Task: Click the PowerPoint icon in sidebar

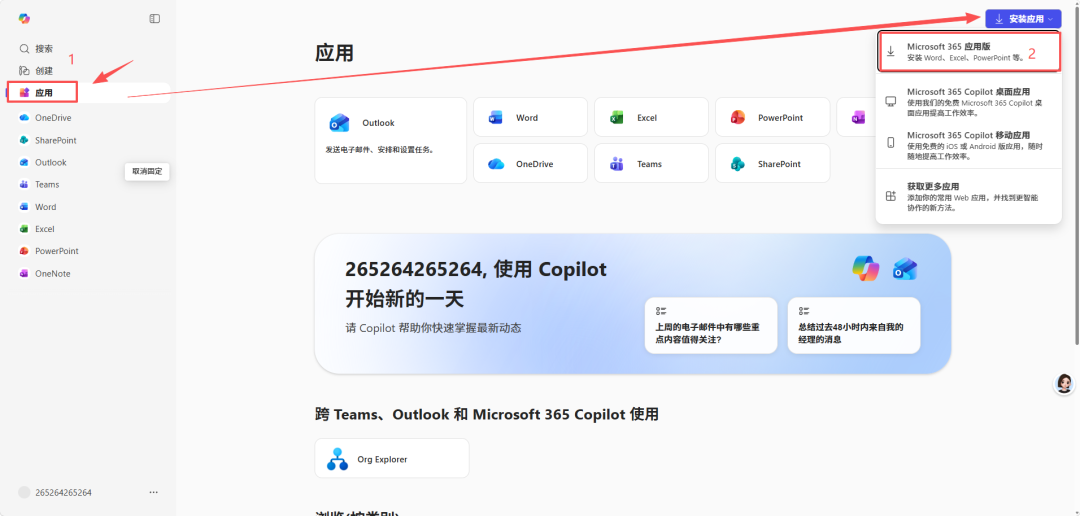Action: 24,251
